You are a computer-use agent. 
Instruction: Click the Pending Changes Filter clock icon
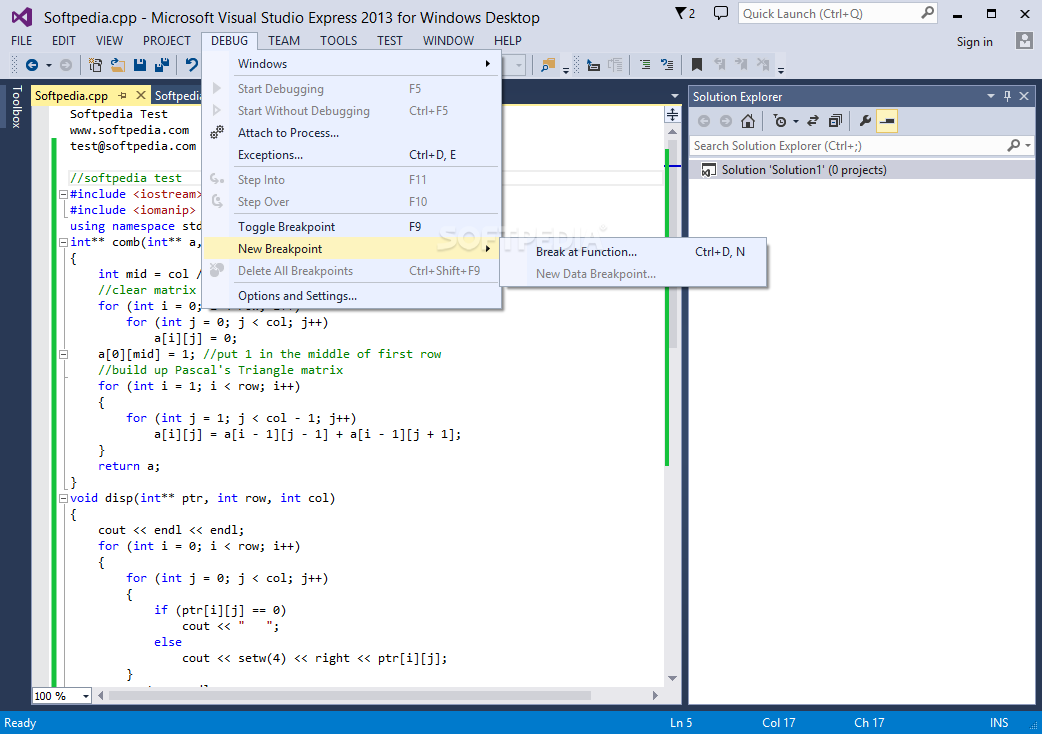781,121
